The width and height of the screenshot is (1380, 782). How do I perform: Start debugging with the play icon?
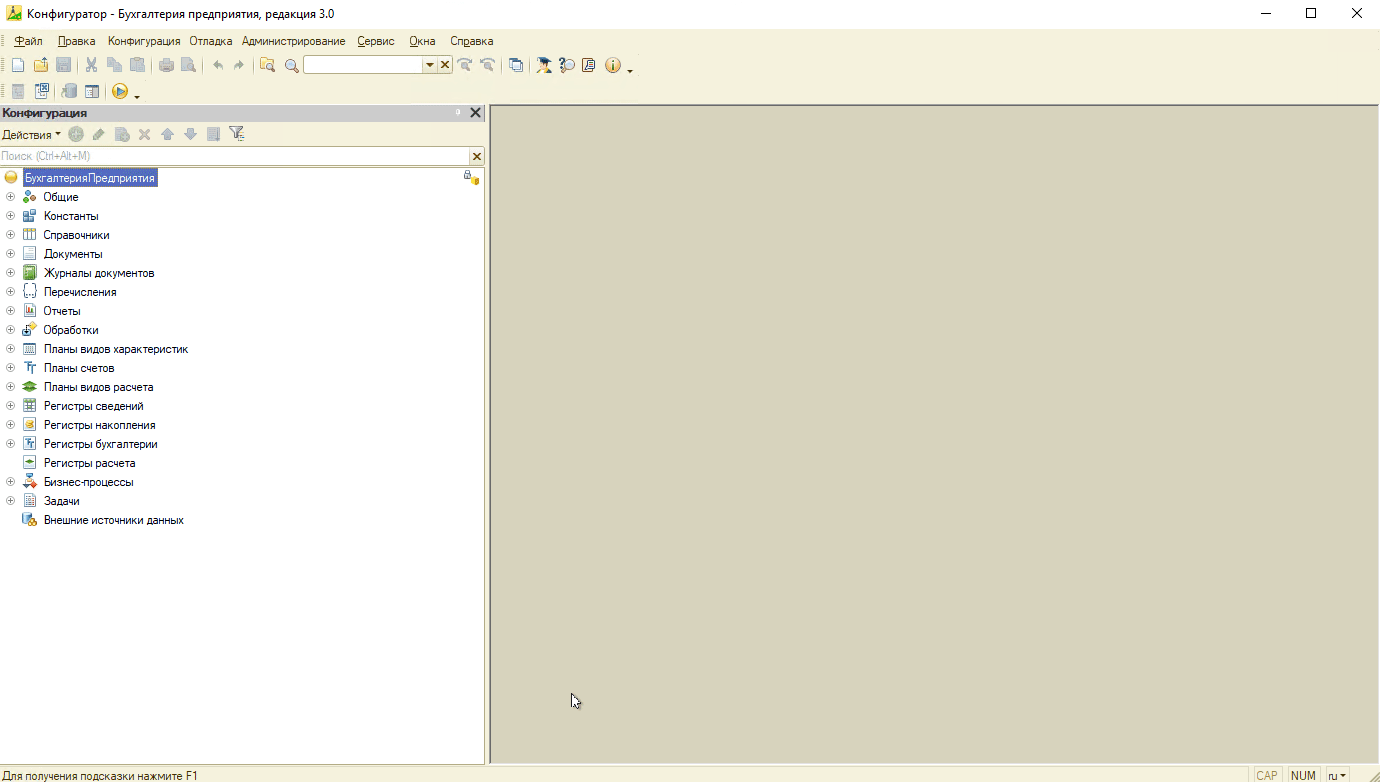(x=120, y=91)
